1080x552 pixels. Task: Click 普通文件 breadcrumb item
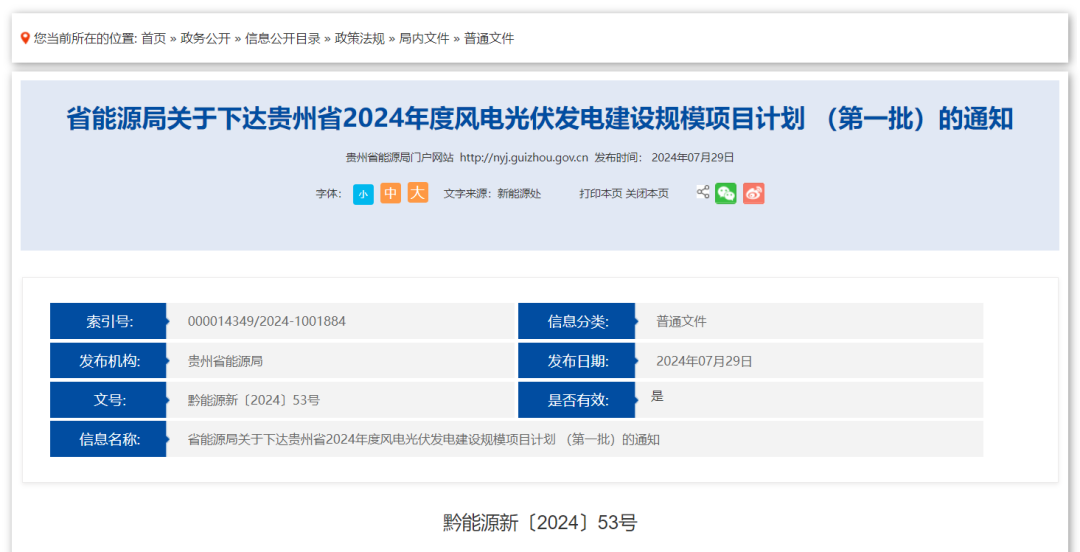pos(489,38)
